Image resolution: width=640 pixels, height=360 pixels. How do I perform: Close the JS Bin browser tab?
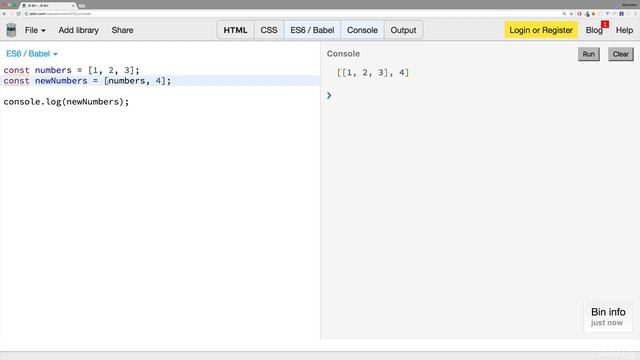coord(73,6)
